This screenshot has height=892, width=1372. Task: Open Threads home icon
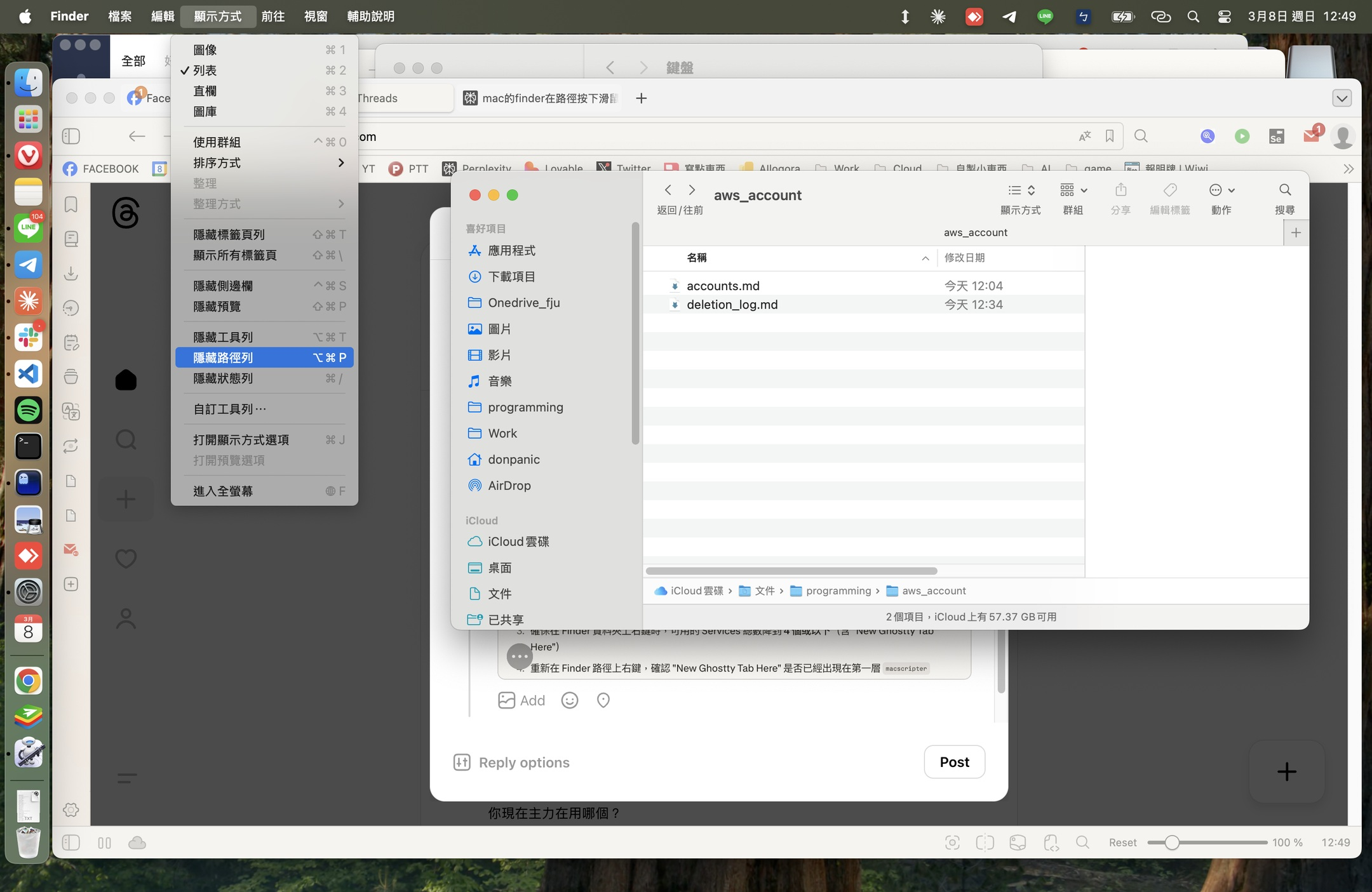pos(126,380)
